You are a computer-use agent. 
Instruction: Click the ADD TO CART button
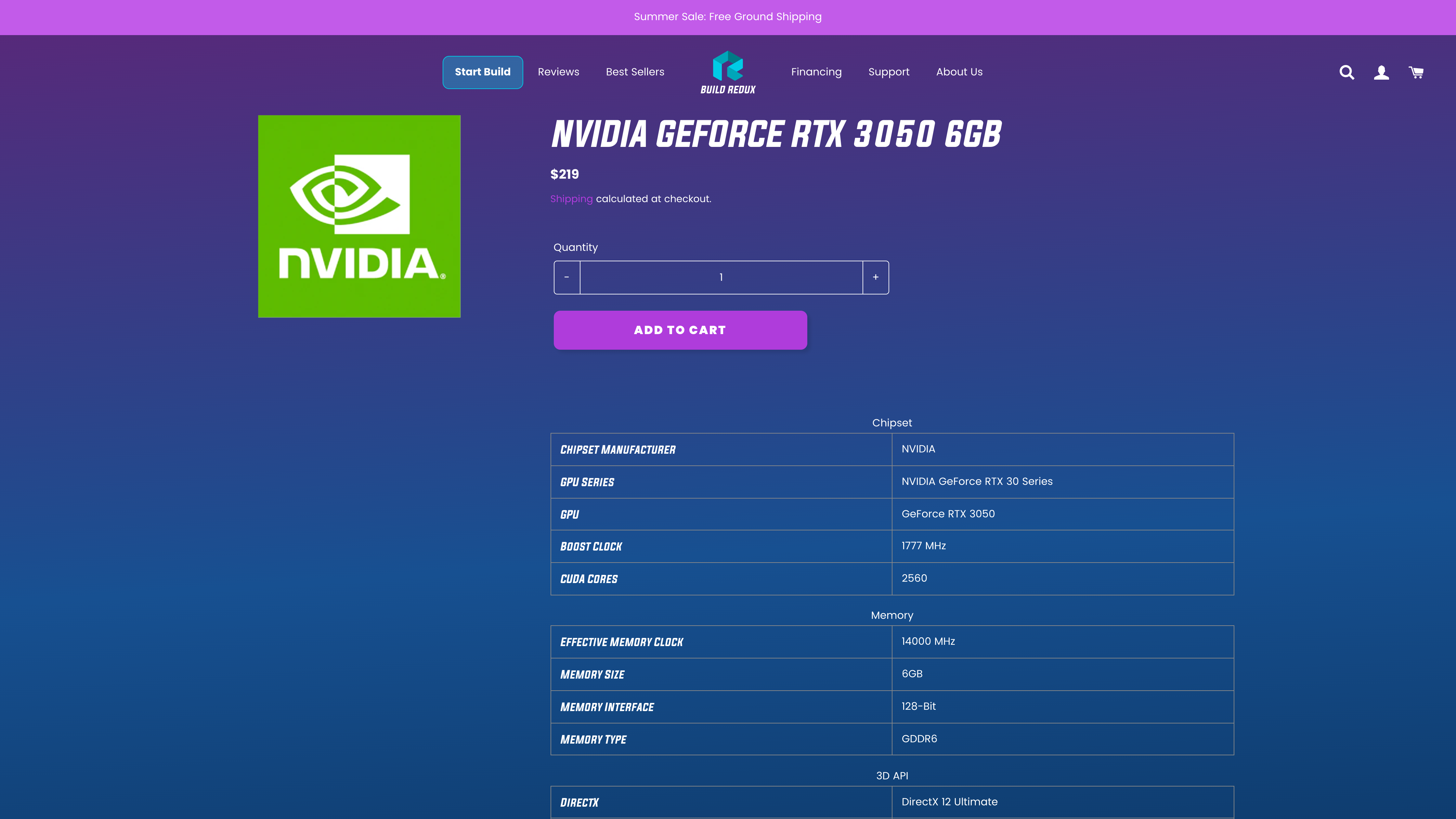[680, 330]
